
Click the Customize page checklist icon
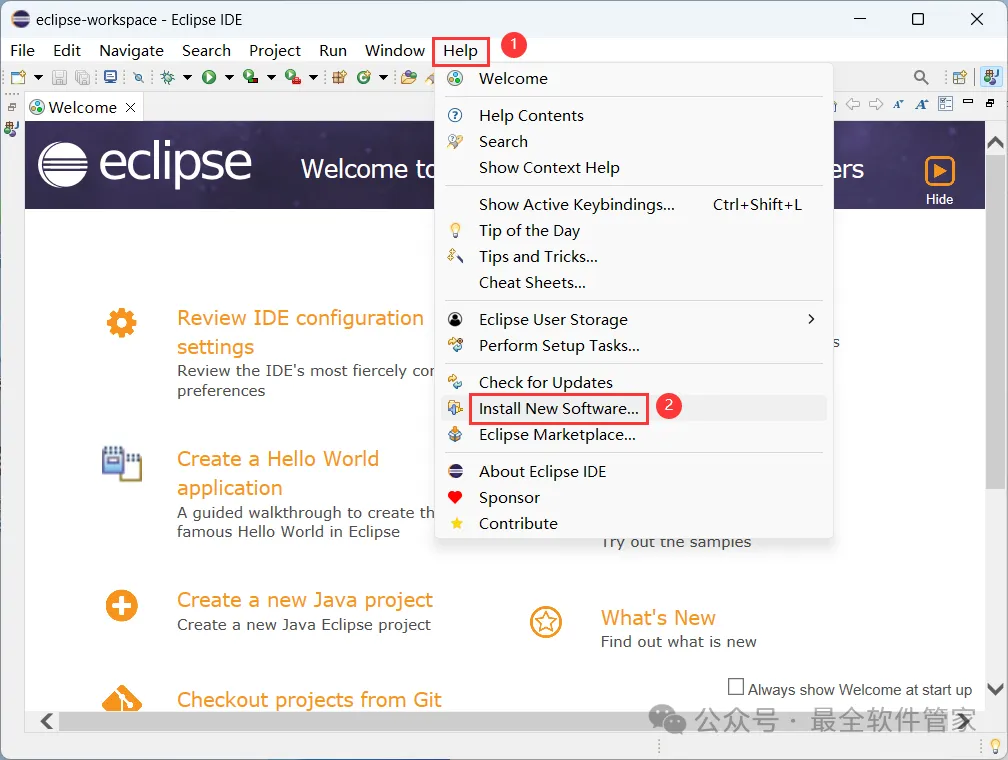coord(945,104)
